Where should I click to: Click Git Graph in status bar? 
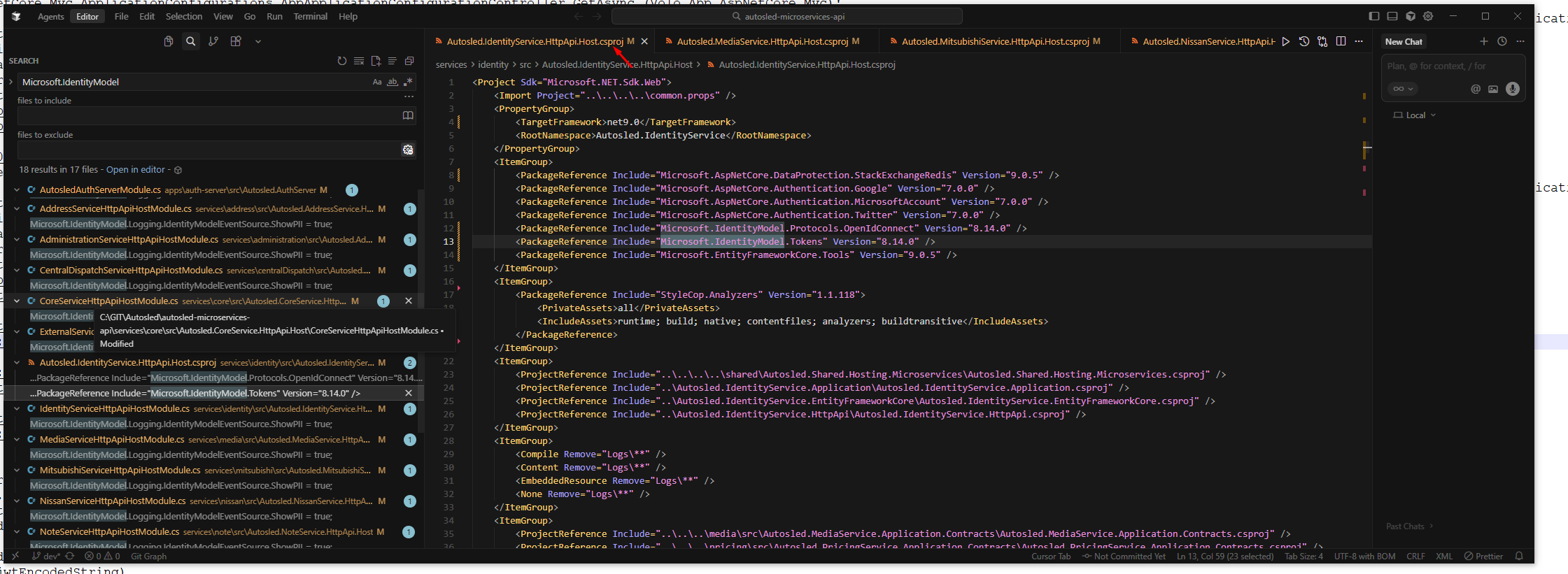click(148, 557)
